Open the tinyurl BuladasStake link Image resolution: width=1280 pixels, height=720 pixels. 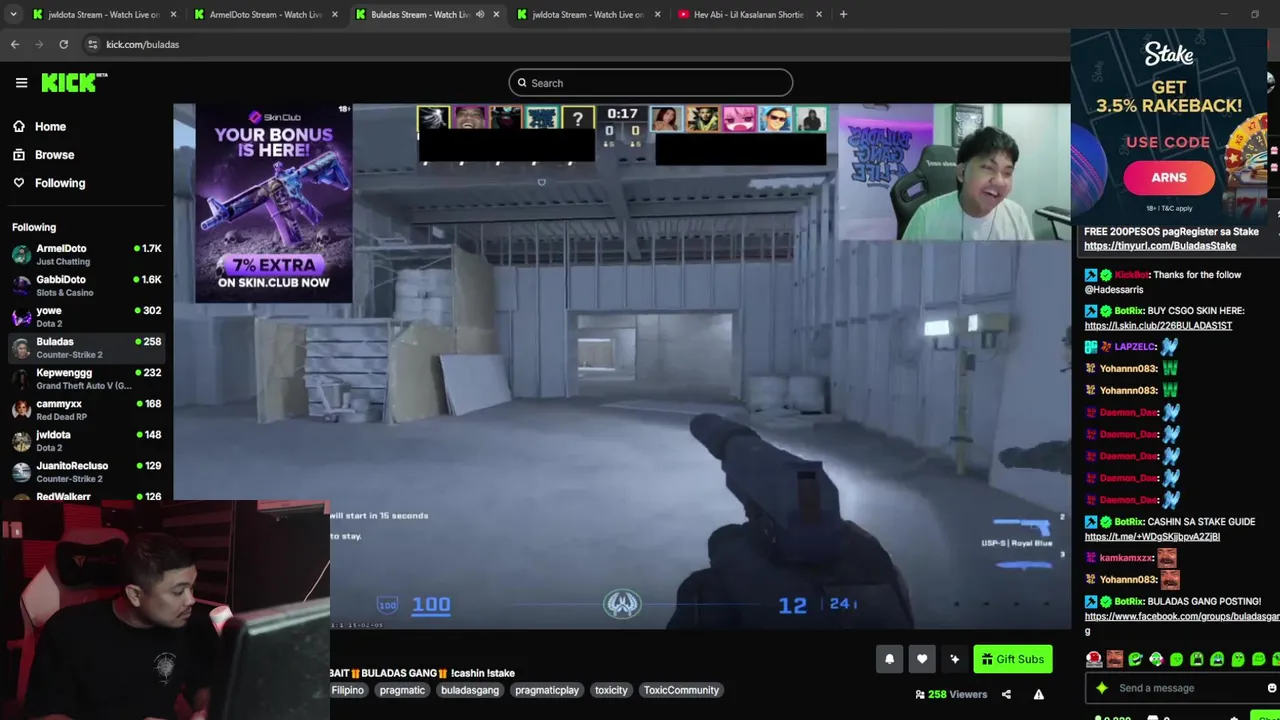pos(1160,245)
